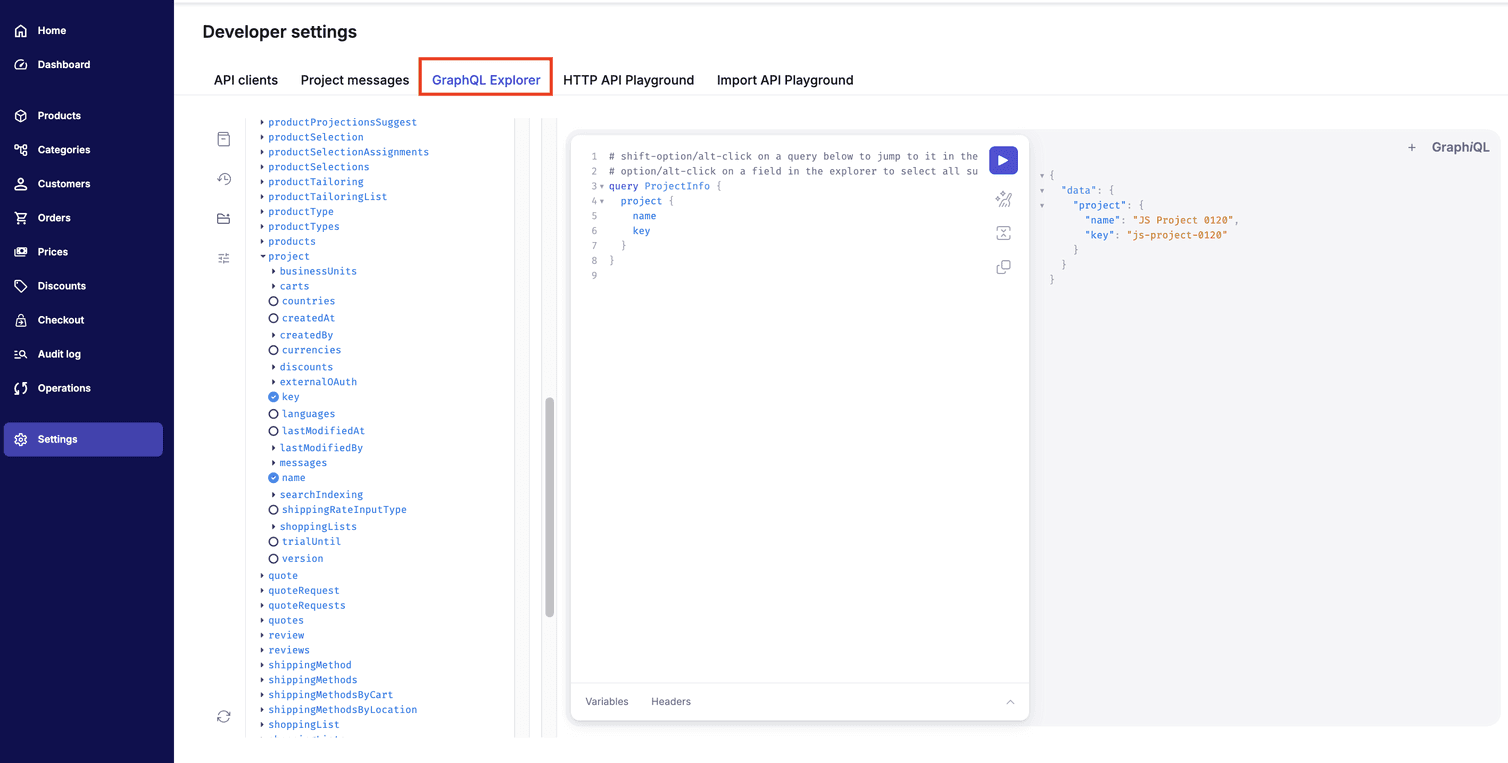Open the documentation explorer icon

(224, 139)
